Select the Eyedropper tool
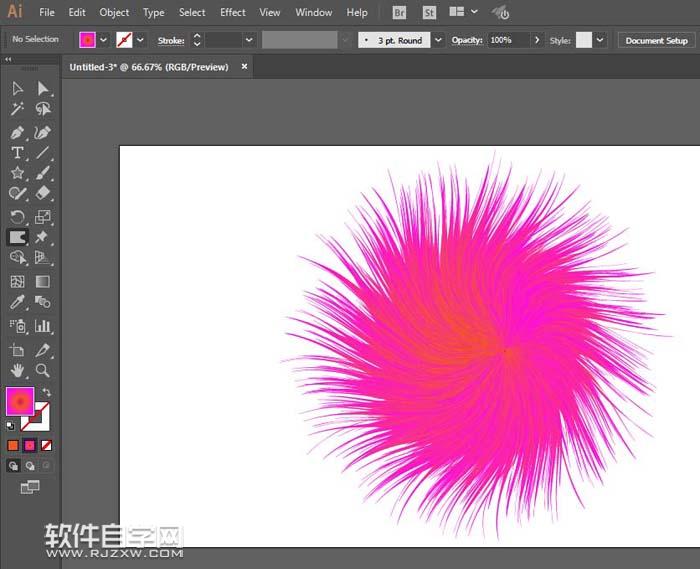Screen dimensions: 700x569 17,302
